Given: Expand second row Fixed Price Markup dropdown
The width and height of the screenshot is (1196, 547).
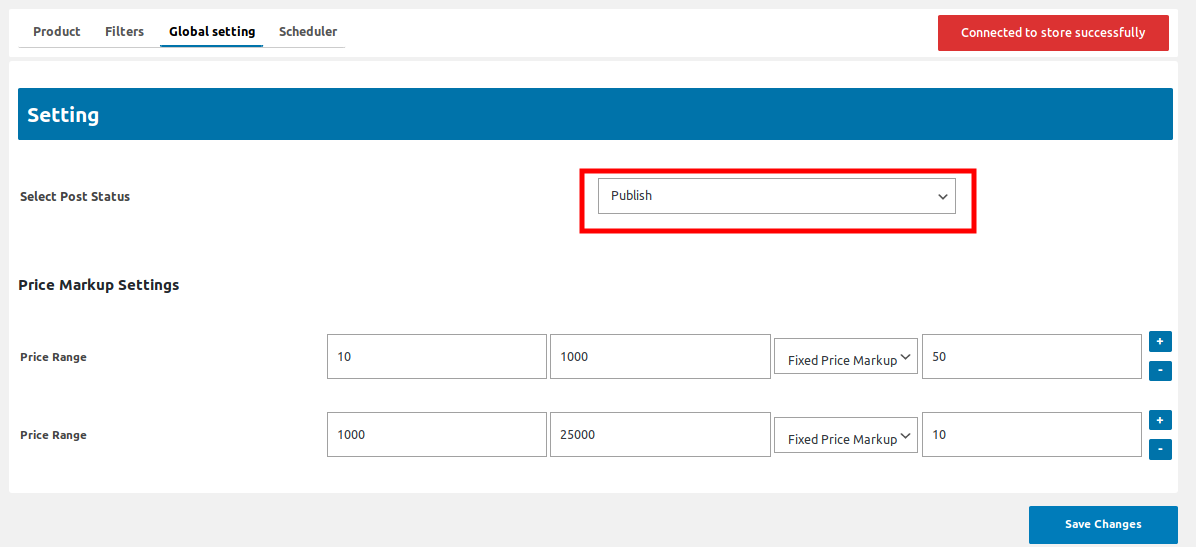Looking at the screenshot, I should 845,436.
